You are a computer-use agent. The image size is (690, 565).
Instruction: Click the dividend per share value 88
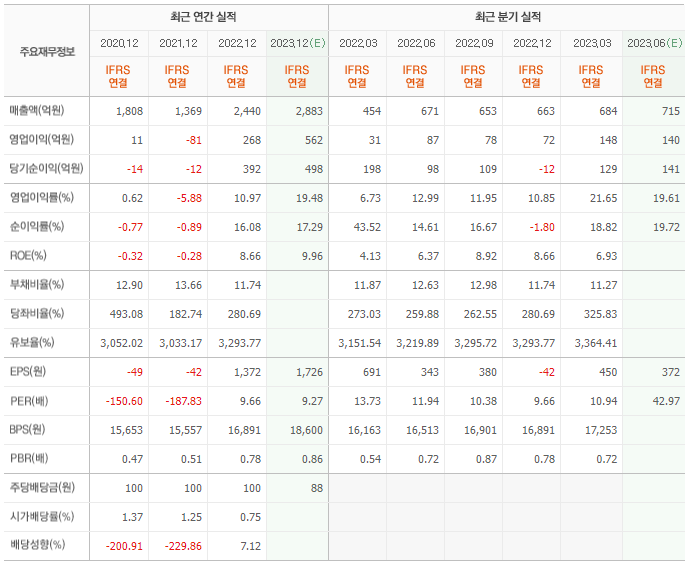click(x=317, y=489)
